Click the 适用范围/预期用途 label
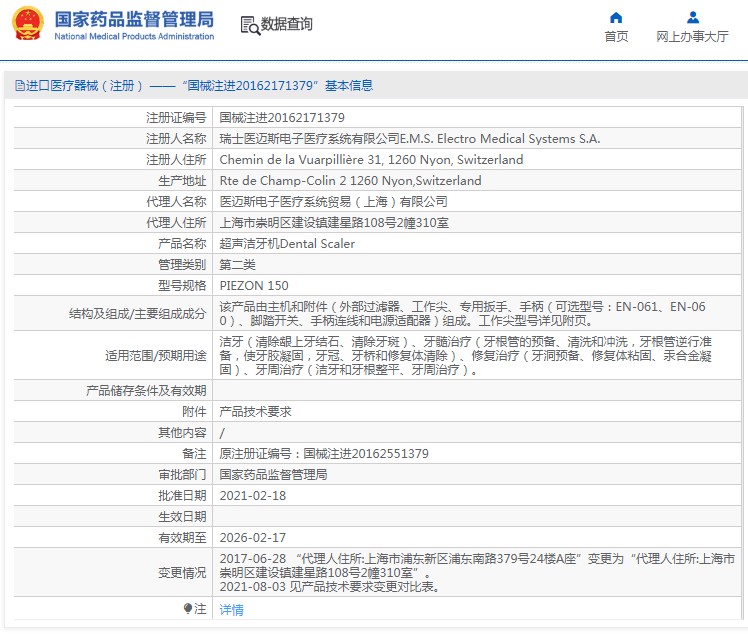Viewport: 748px width, 634px height. tap(156, 355)
